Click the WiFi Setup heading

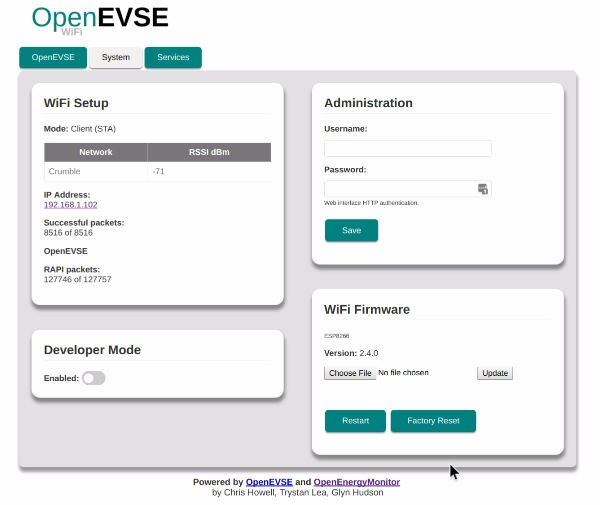tap(76, 103)
